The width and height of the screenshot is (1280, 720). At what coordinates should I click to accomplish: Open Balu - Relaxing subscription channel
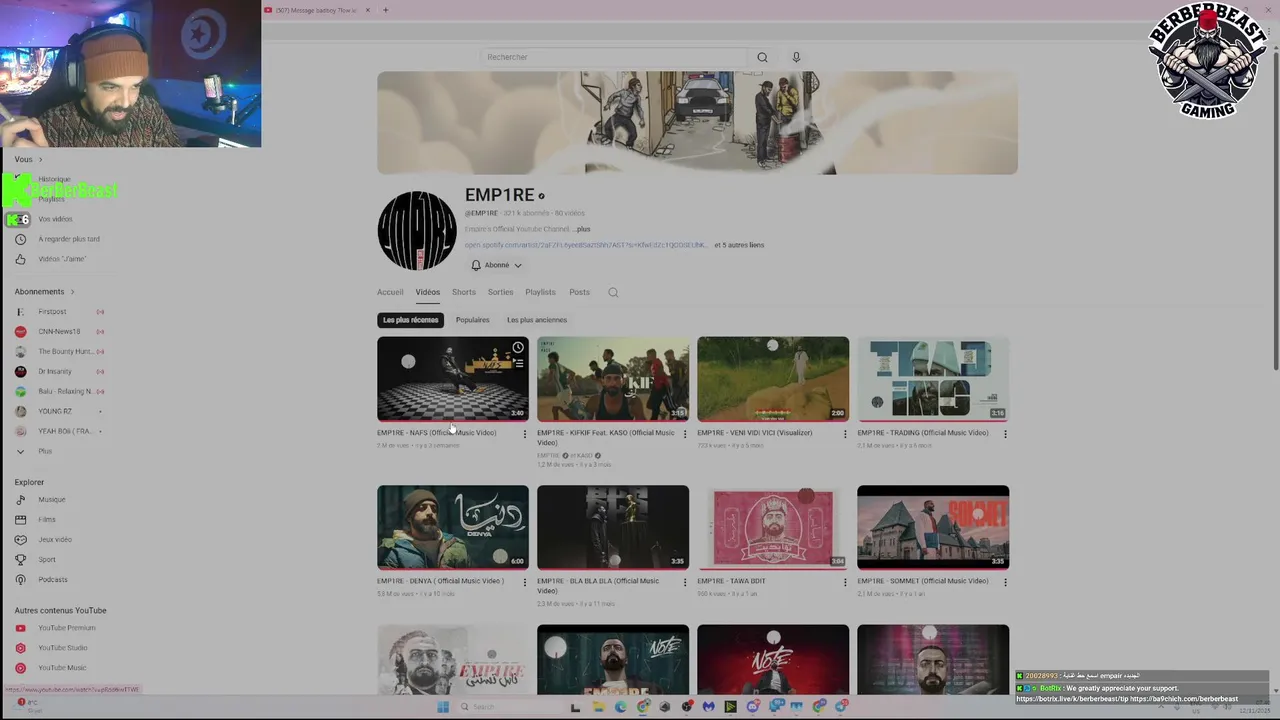(65, 392)
